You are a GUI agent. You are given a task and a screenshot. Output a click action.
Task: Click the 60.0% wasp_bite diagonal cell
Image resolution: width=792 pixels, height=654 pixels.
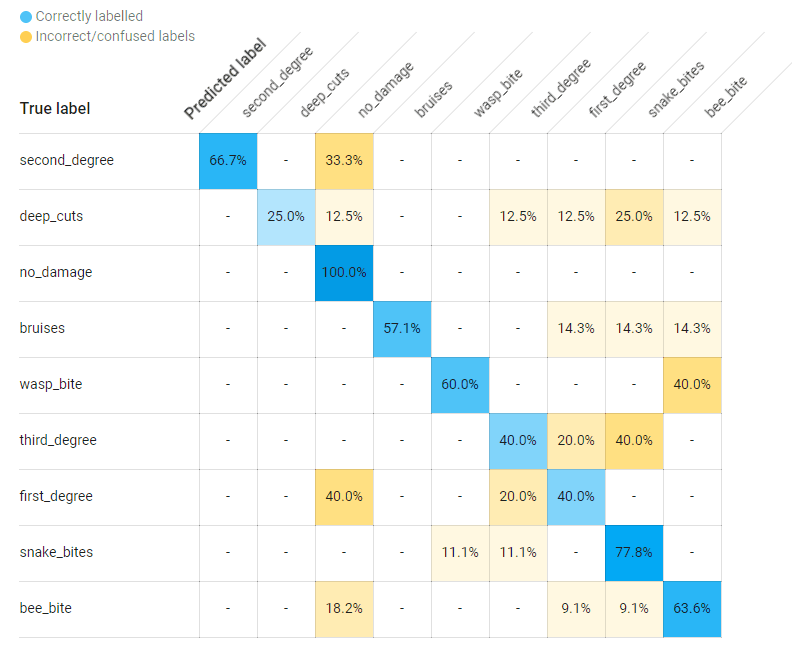pos(460,384)
